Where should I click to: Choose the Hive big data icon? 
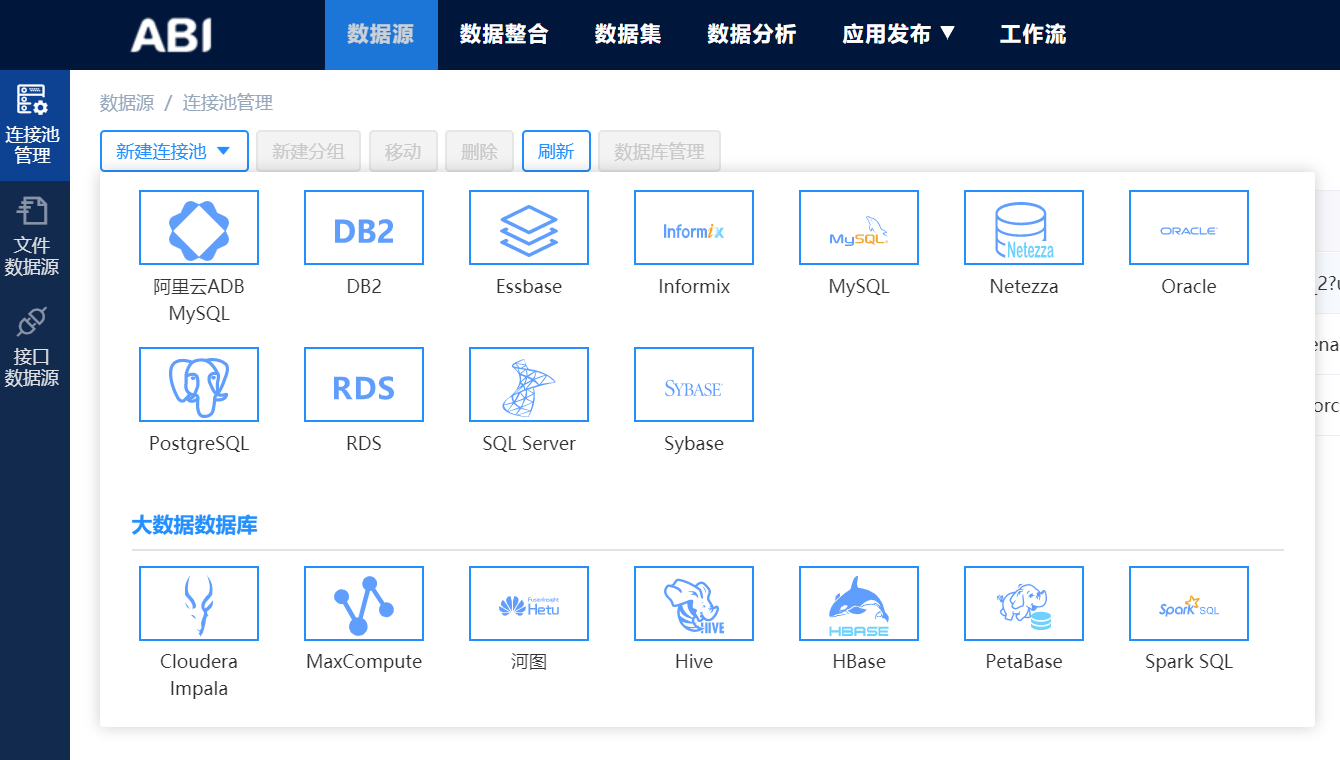[x=693, y=604]
